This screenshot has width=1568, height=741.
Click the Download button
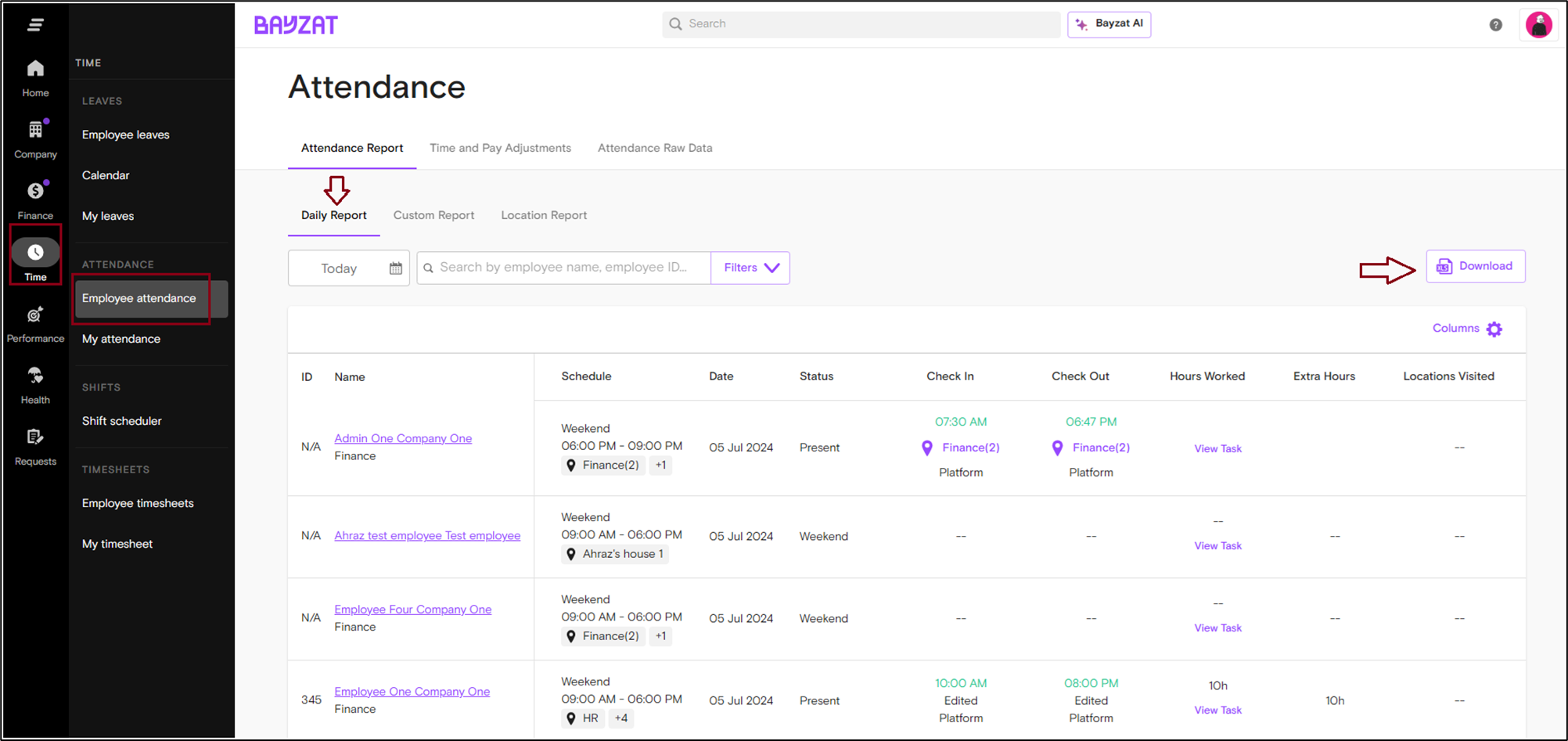coord(1475,266)
